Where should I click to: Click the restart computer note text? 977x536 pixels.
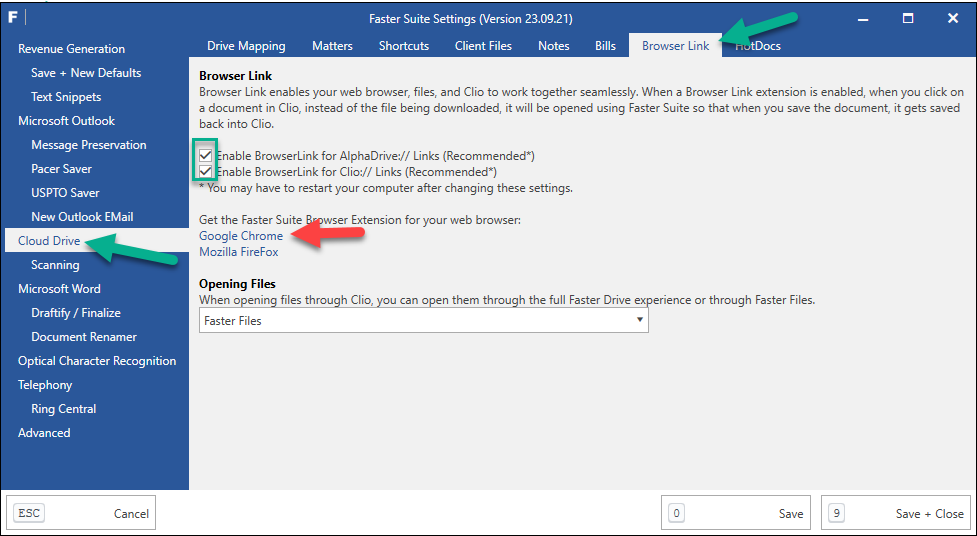pyautogui.click(x=386, y=188)
